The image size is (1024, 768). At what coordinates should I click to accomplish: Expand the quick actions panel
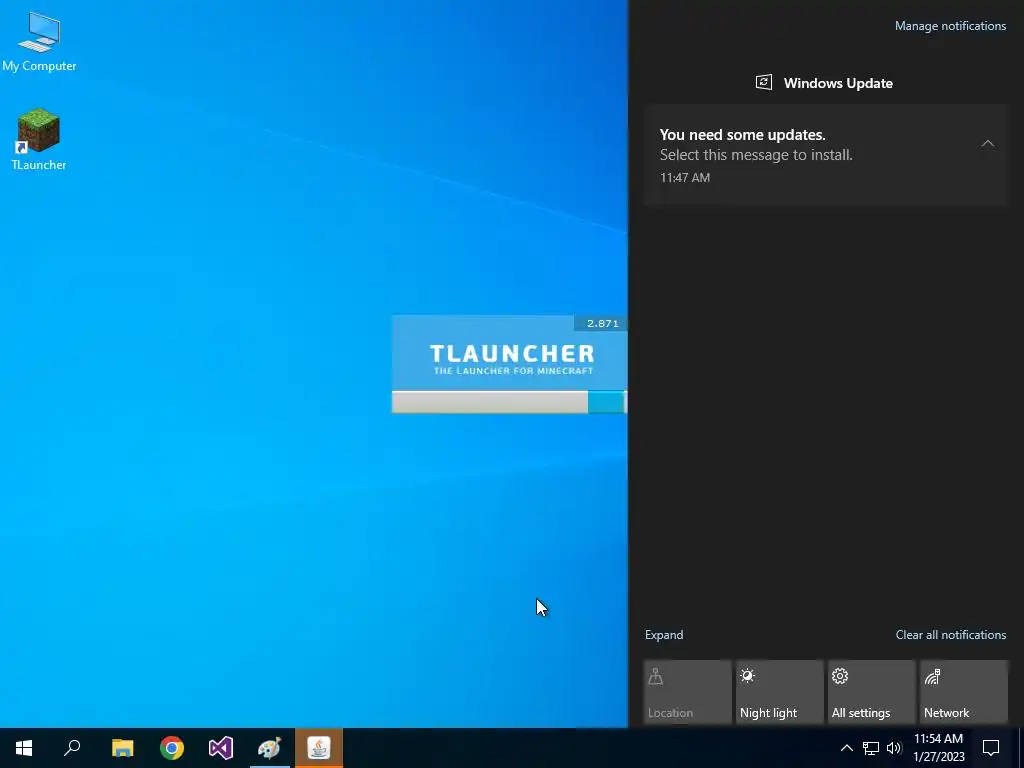click(x=664, y=635)
